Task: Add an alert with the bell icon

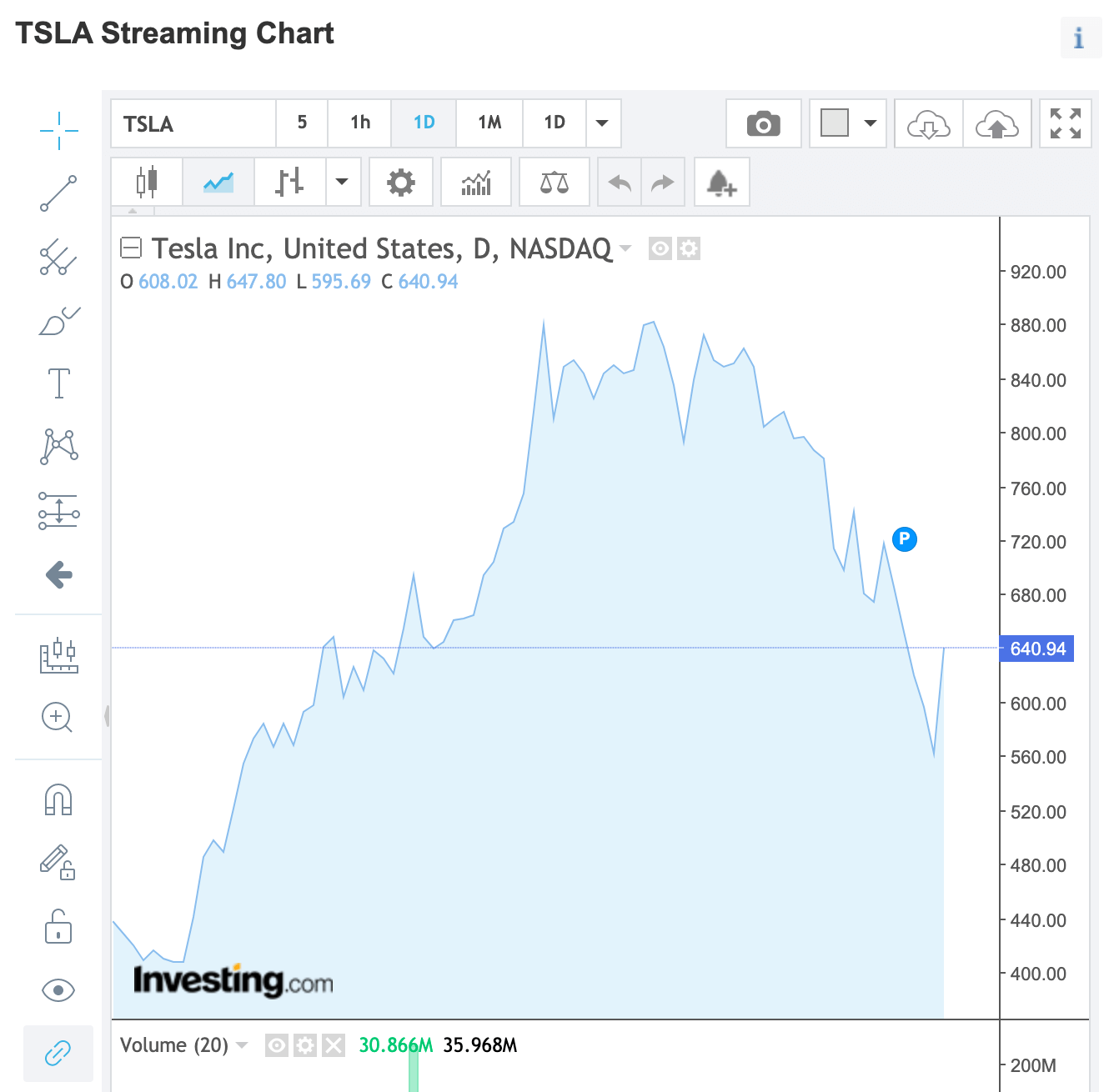Action: [721, 182]
